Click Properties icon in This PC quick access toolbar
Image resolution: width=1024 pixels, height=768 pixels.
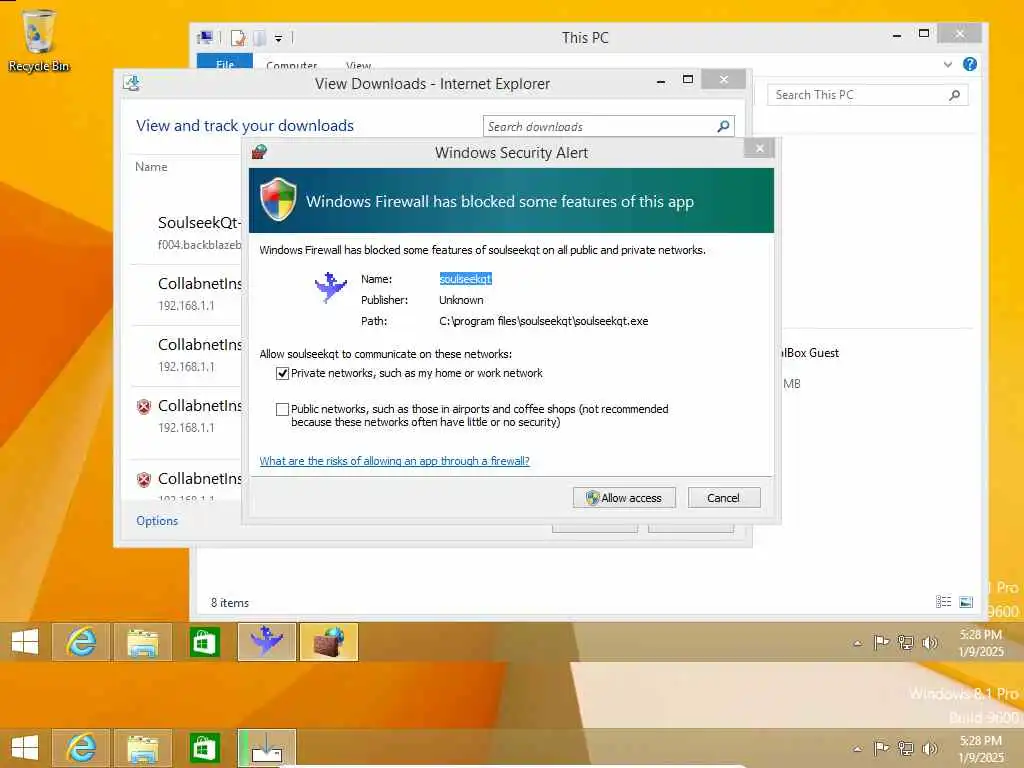click(238, 38)
